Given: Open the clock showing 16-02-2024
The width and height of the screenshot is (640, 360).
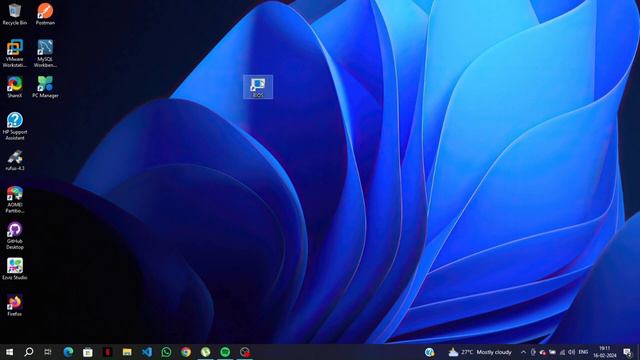Looking at the screenshot, I should point(605,352).
